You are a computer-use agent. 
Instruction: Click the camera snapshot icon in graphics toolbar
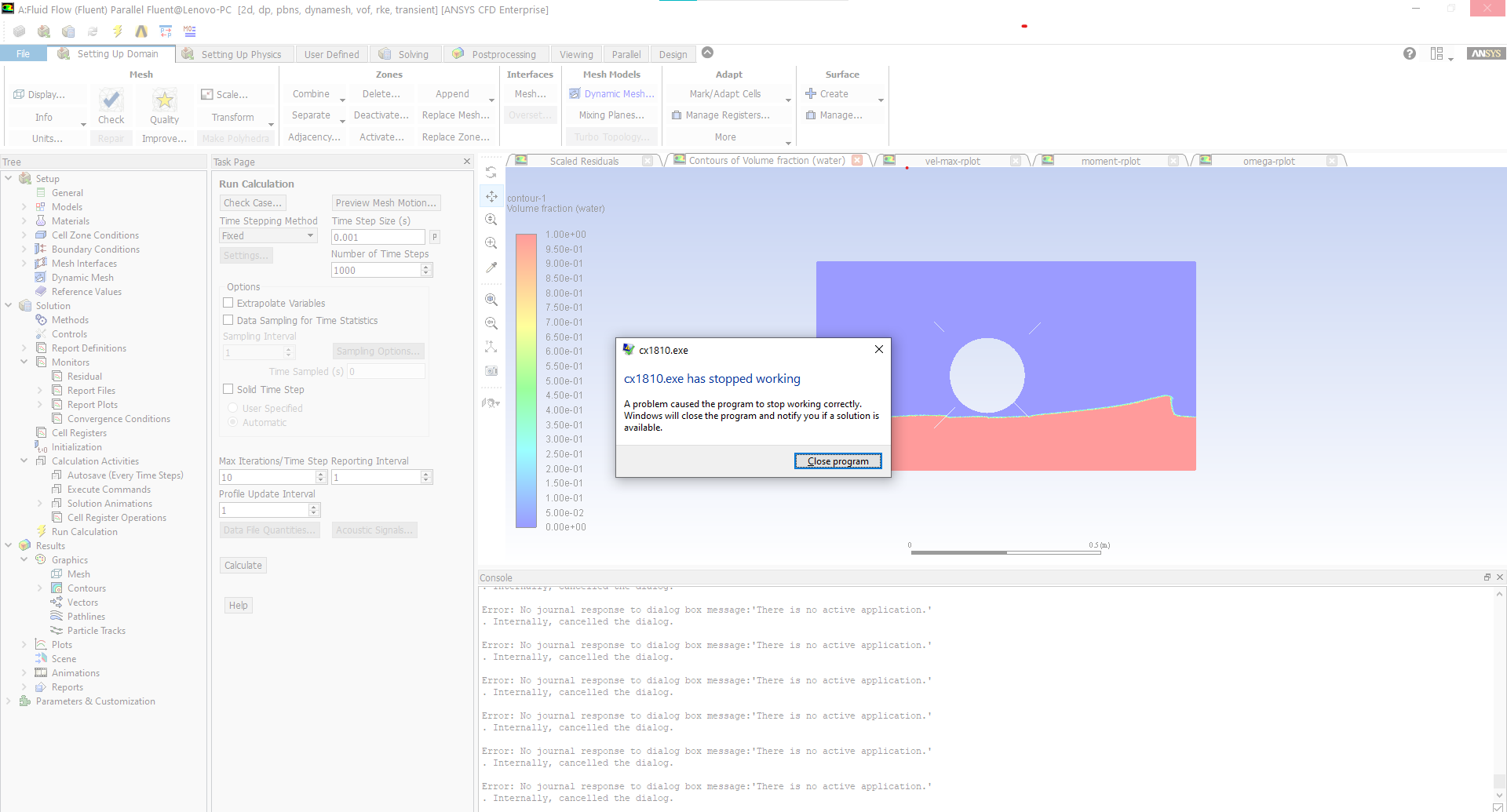click(491, 370)
